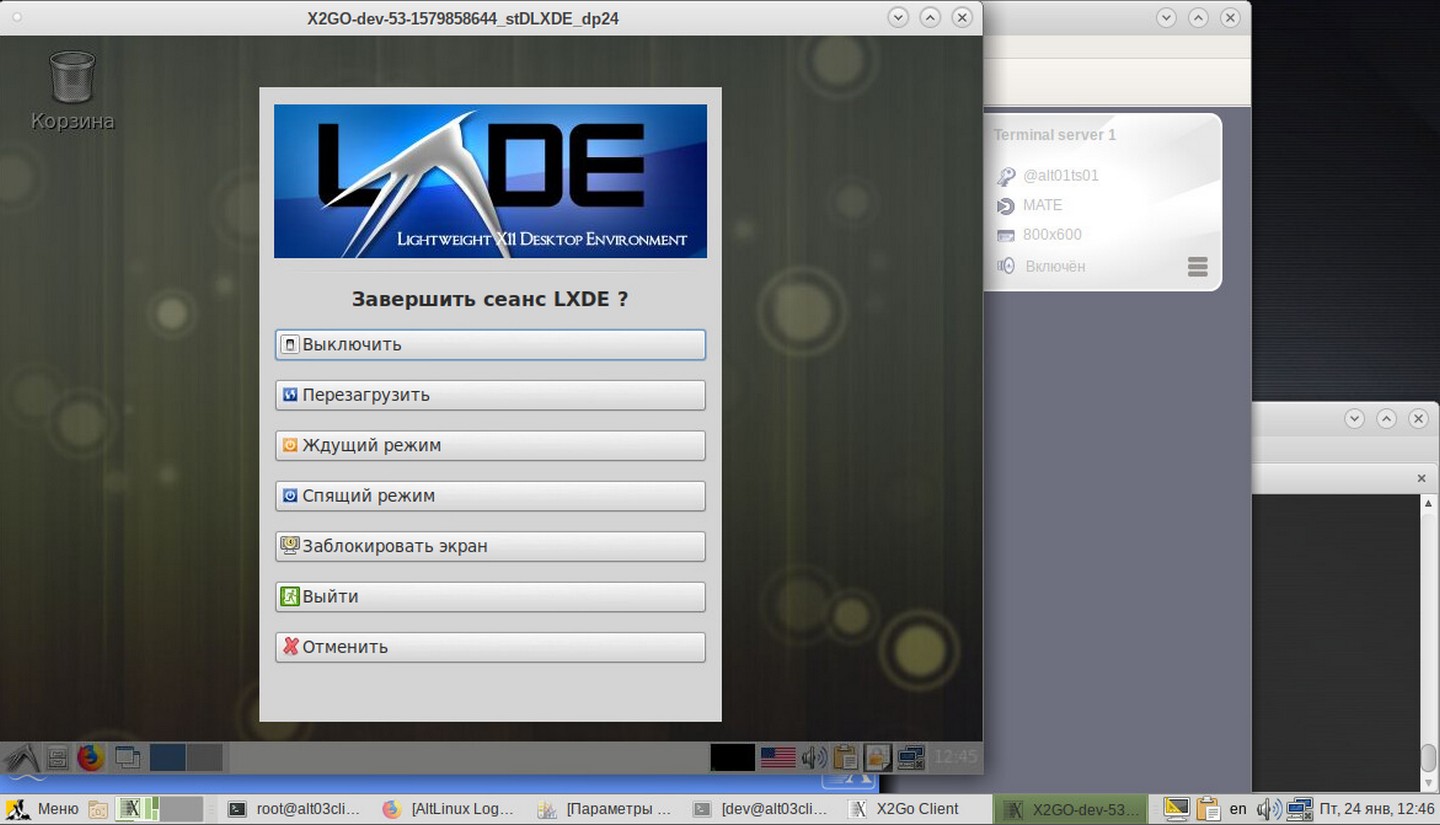Click Выйти to log out
This screenshot has height=825, width=1440.
[490, 597]
